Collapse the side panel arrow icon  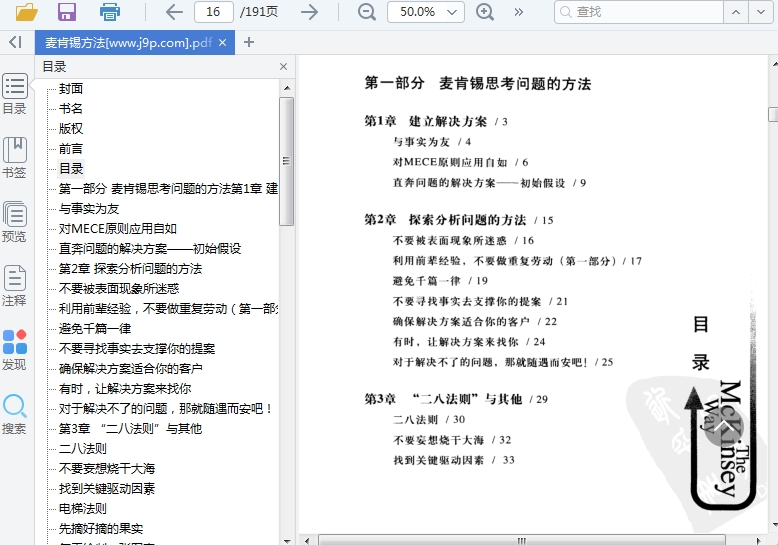(x=15, y=42)
